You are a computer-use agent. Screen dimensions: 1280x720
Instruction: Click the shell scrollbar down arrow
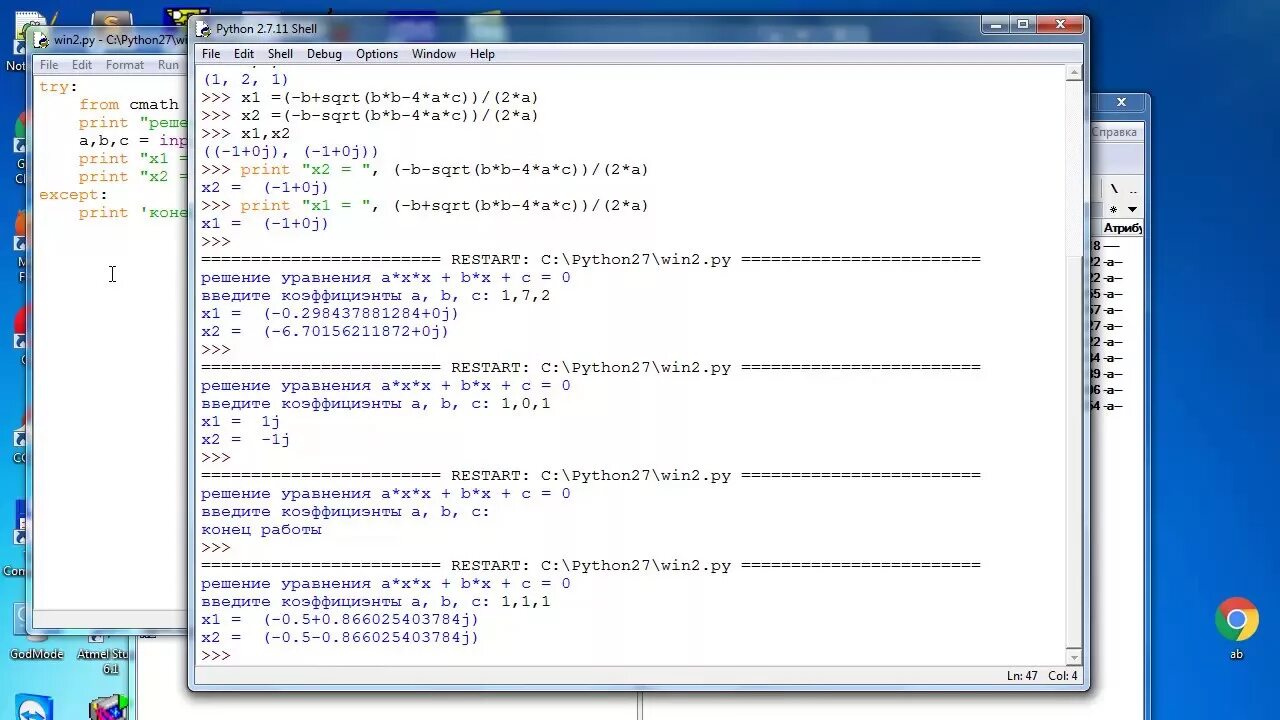point(1073,656)
